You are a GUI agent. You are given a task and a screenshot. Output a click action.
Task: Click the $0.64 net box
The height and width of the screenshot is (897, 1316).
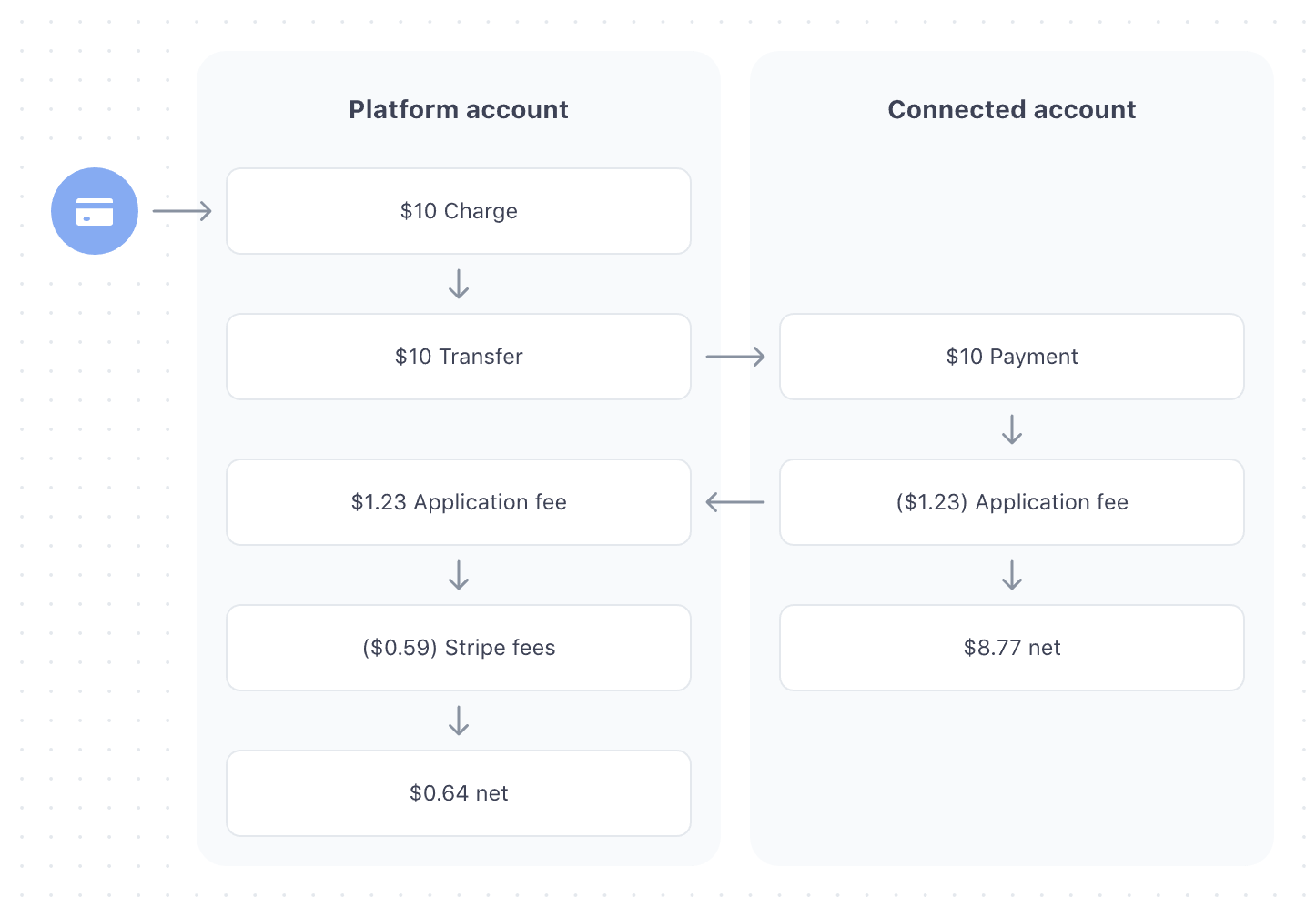click(x=459, y=793)
